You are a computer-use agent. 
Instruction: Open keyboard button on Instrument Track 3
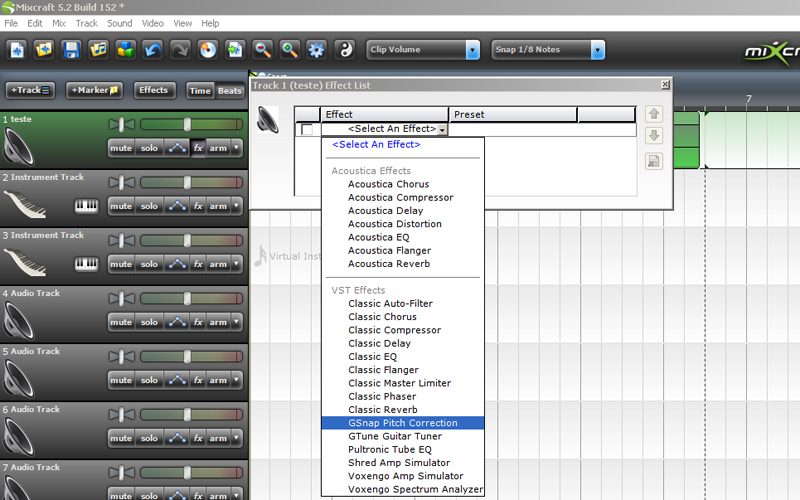(x=87, y=264)
